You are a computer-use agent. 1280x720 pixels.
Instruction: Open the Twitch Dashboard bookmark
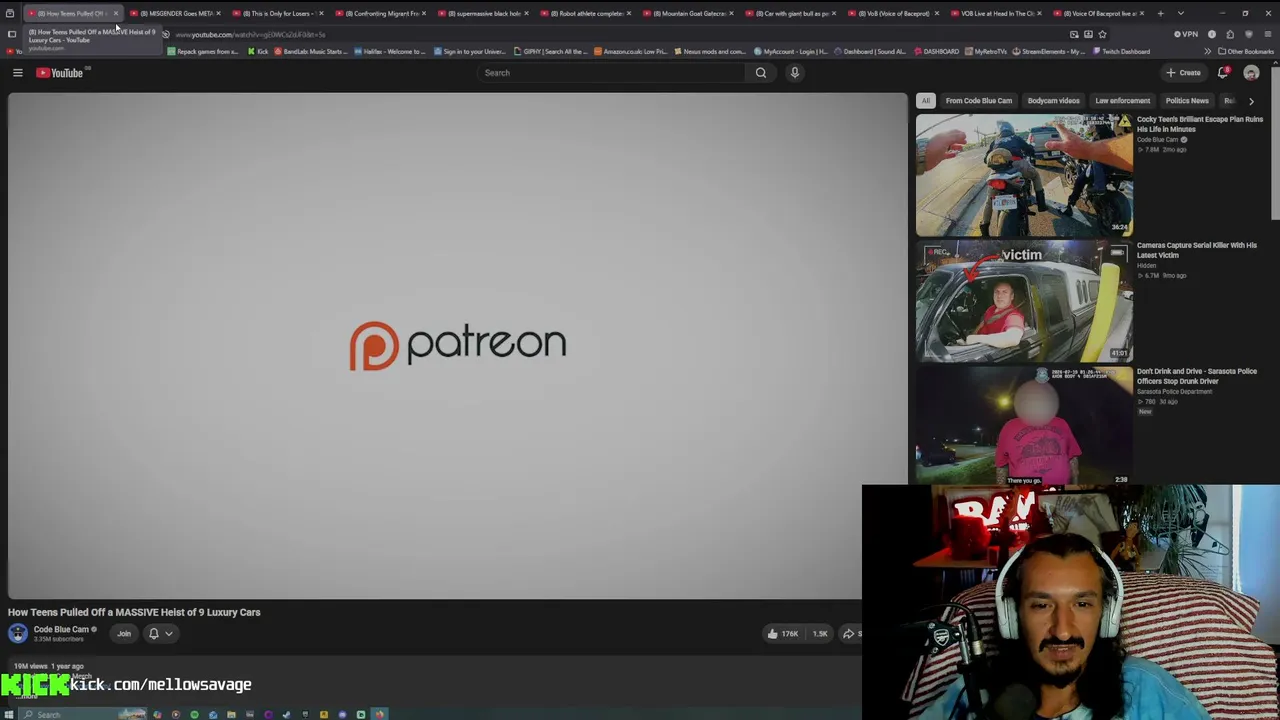[1122, 52]
